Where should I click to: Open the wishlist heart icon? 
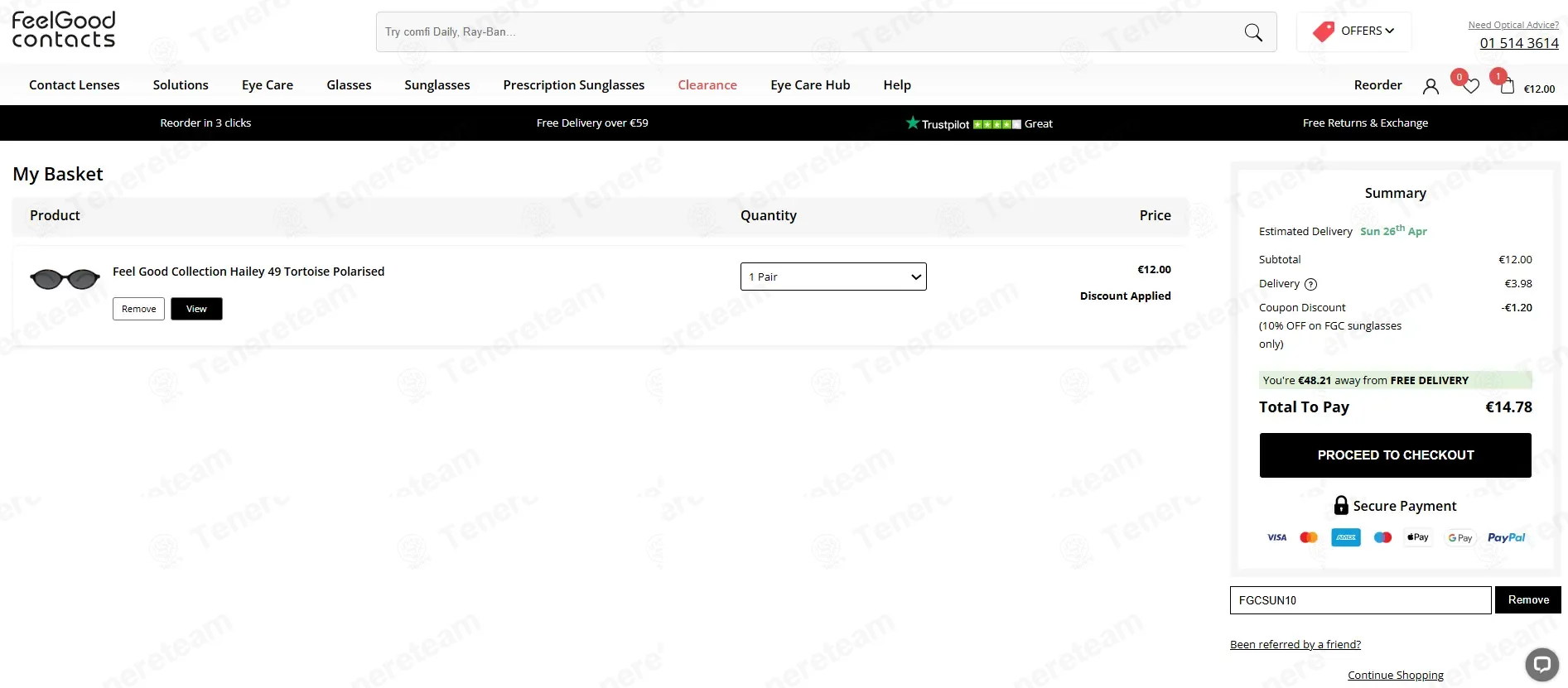(1471, 86)
